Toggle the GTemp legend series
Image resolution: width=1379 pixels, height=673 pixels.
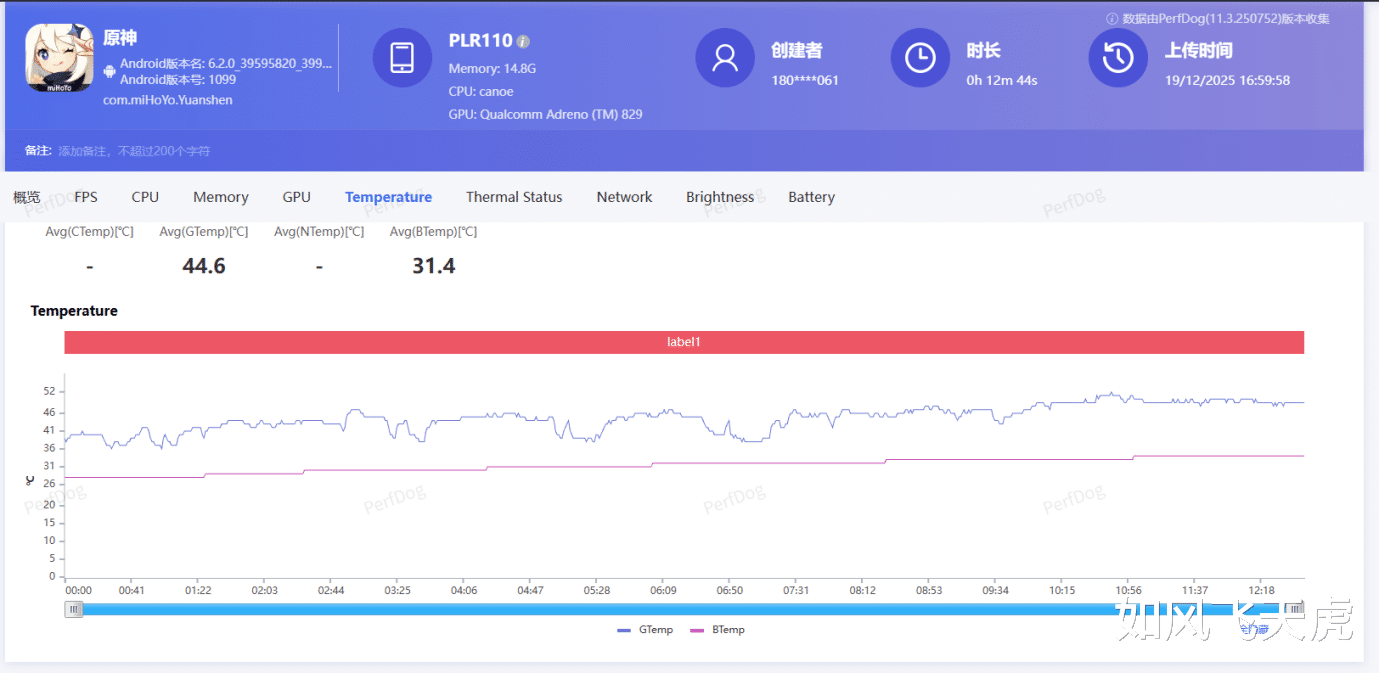click(x=645, y=630)
